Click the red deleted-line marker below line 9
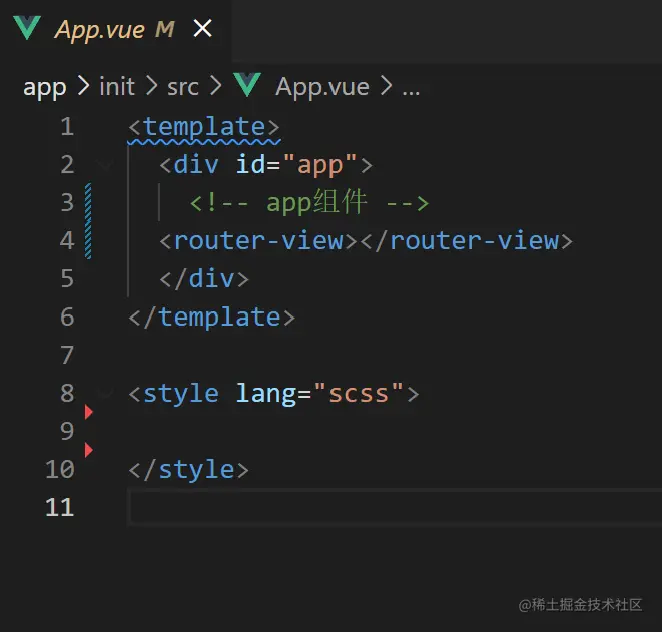Screen dimensions: 662x632 [x=88, y=450]
